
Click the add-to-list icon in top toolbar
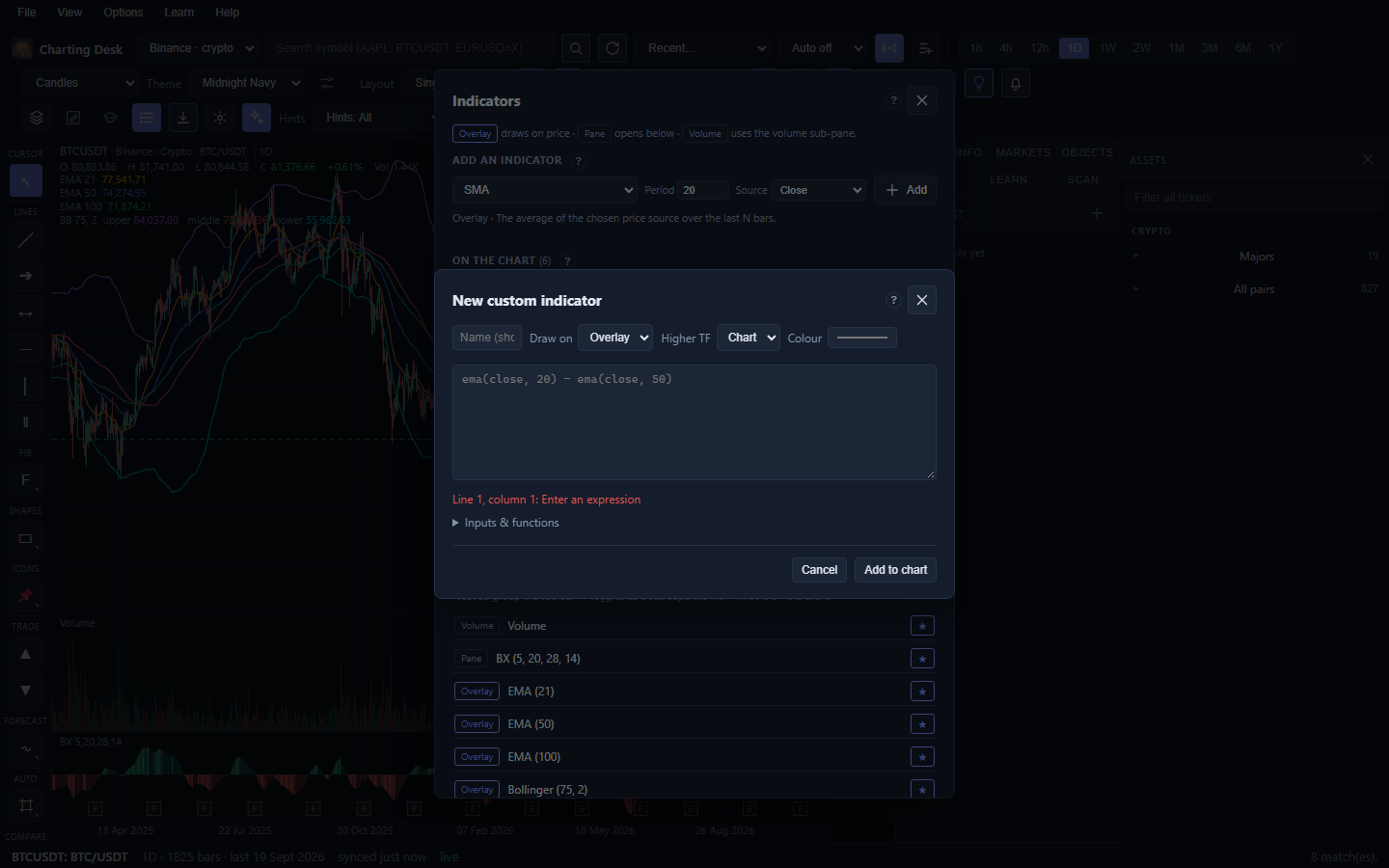click(x=926, y=48)
